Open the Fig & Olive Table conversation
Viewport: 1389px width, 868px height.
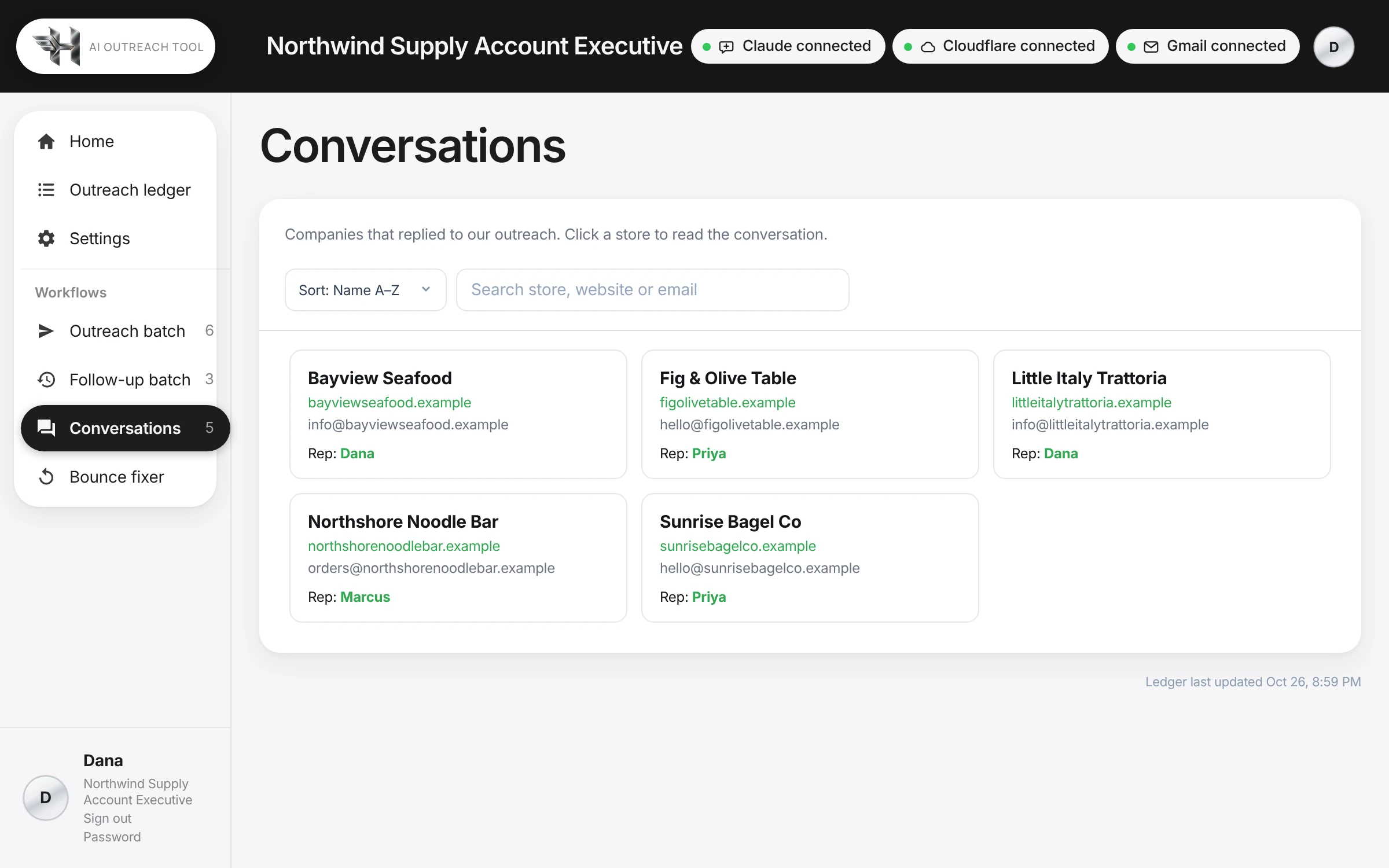point(810,414)
